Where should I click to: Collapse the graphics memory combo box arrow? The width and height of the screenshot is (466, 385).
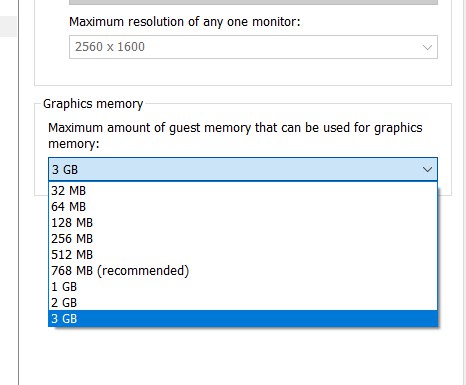tap(427, 170)
